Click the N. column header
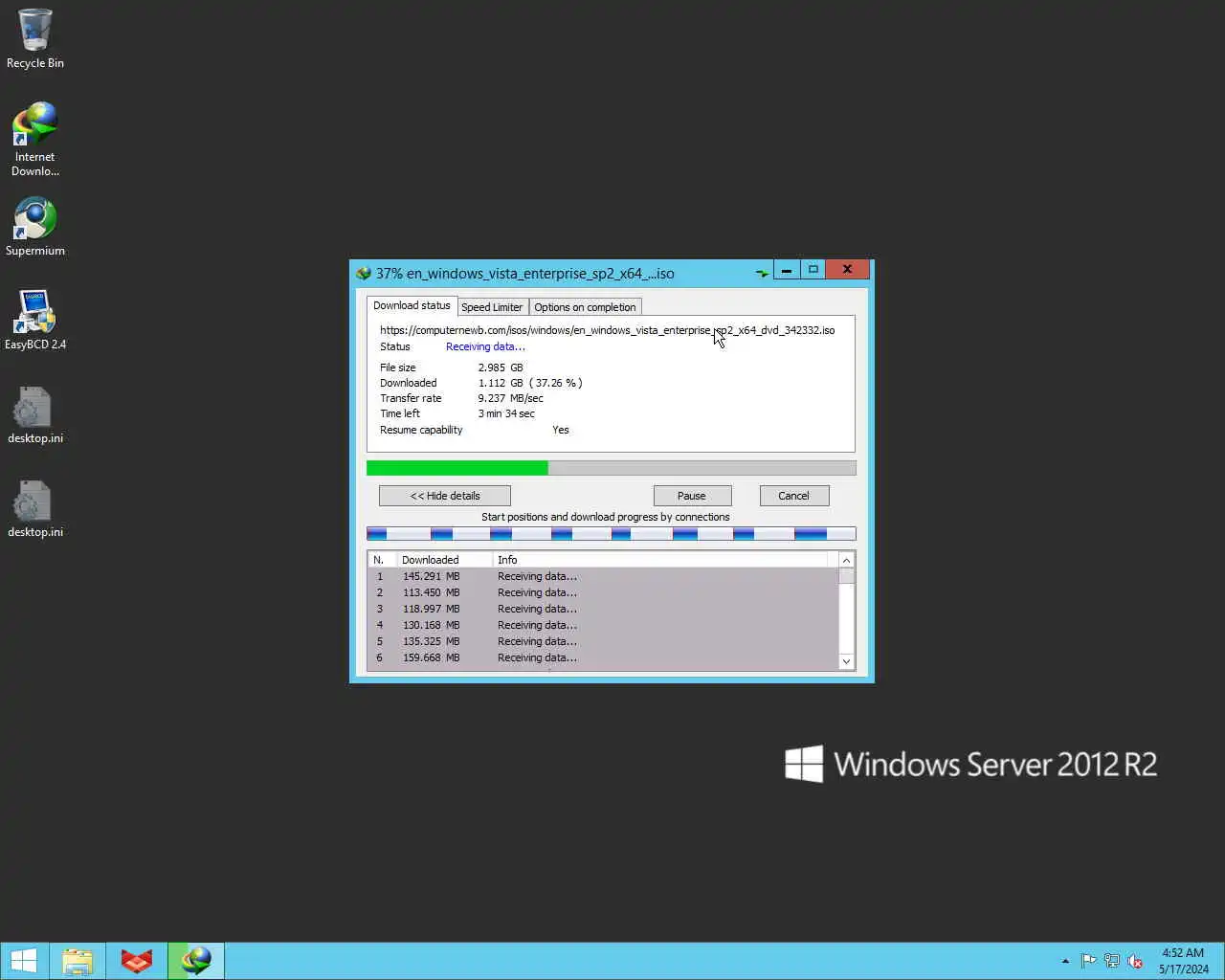 (x=382, y=560)
